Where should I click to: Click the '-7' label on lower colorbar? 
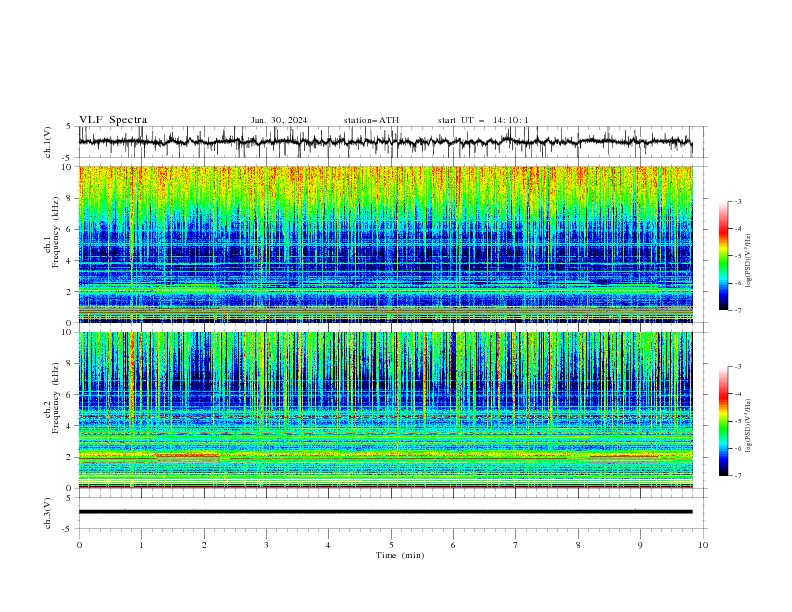tap(737, 475)
